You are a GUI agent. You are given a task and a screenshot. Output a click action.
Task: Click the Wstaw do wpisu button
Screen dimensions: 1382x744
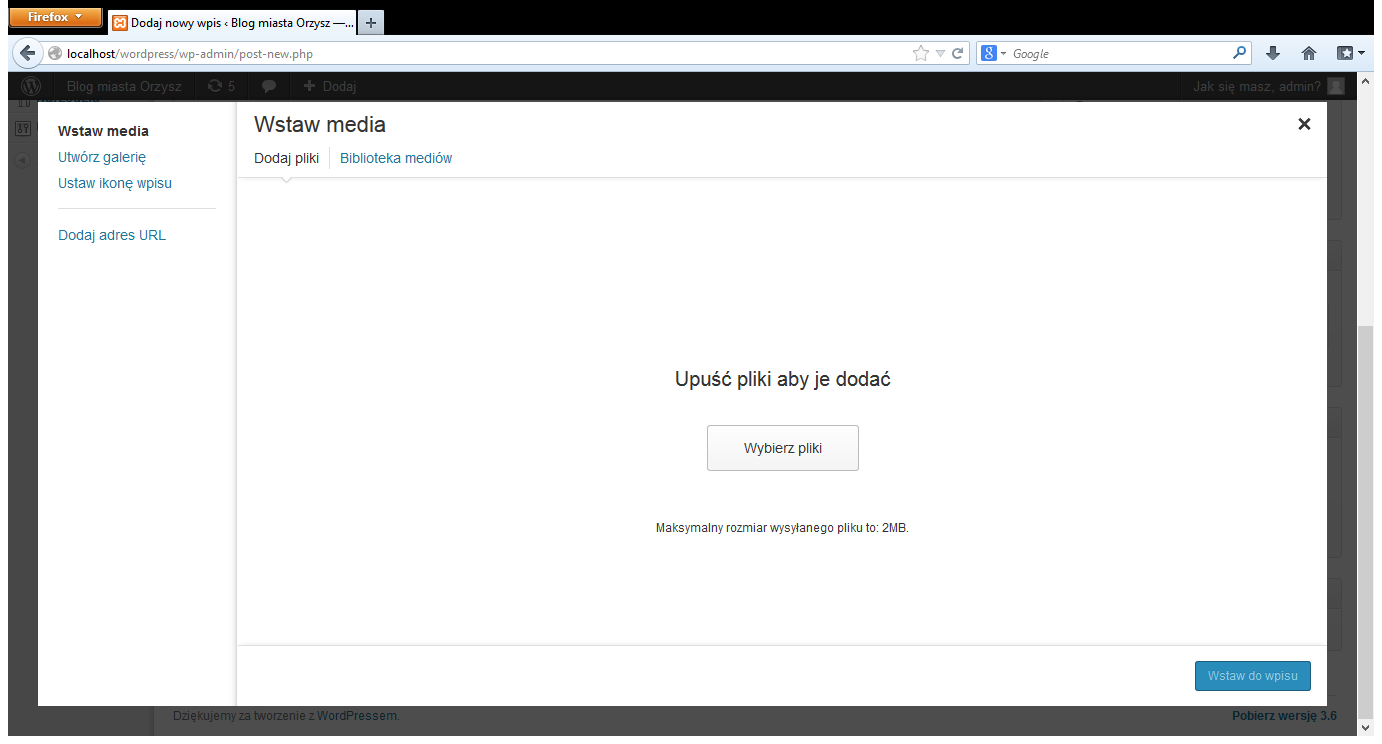(1252, 676)
